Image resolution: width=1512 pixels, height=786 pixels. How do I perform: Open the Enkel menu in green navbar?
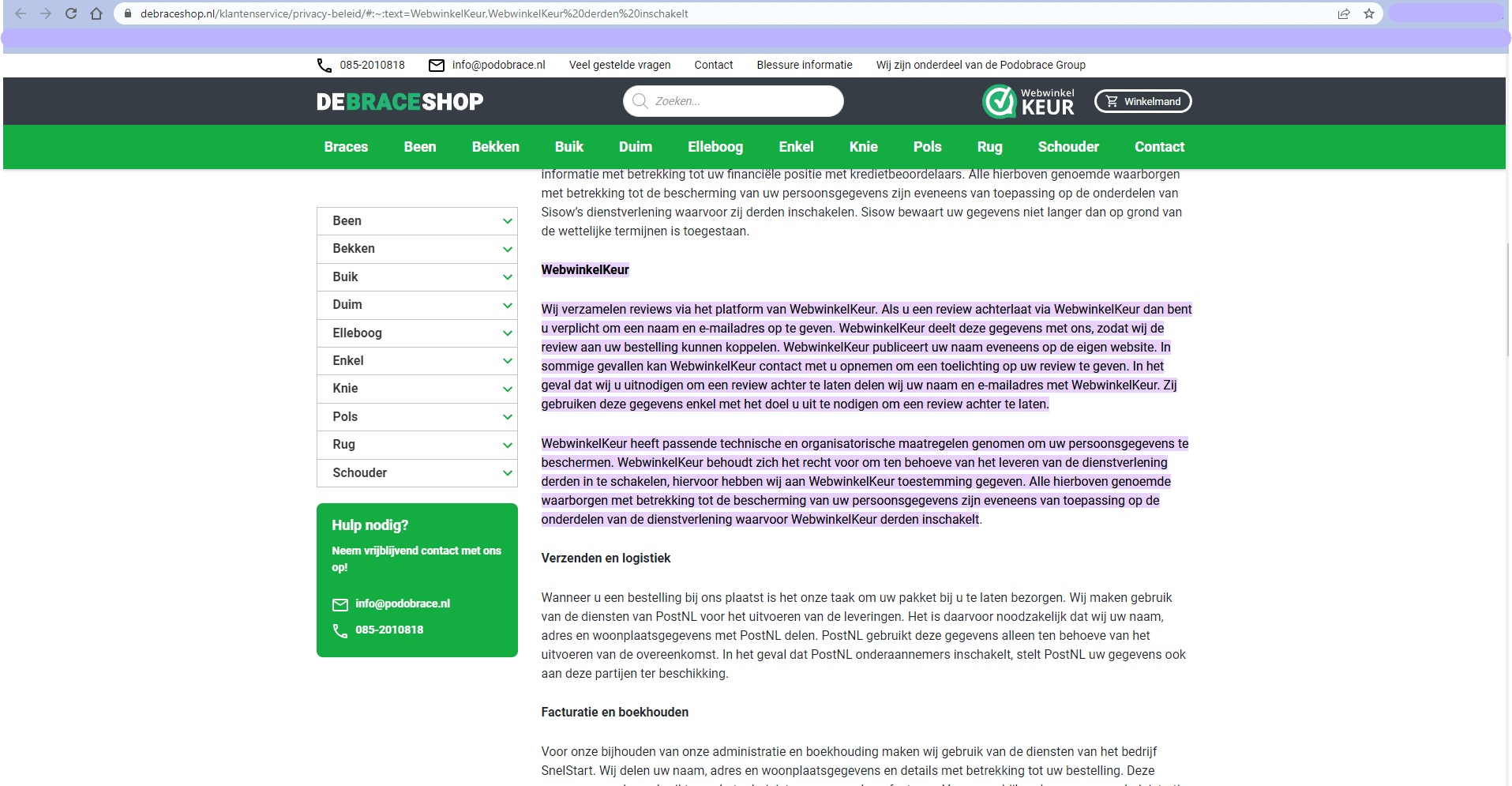tap(796, 147)
